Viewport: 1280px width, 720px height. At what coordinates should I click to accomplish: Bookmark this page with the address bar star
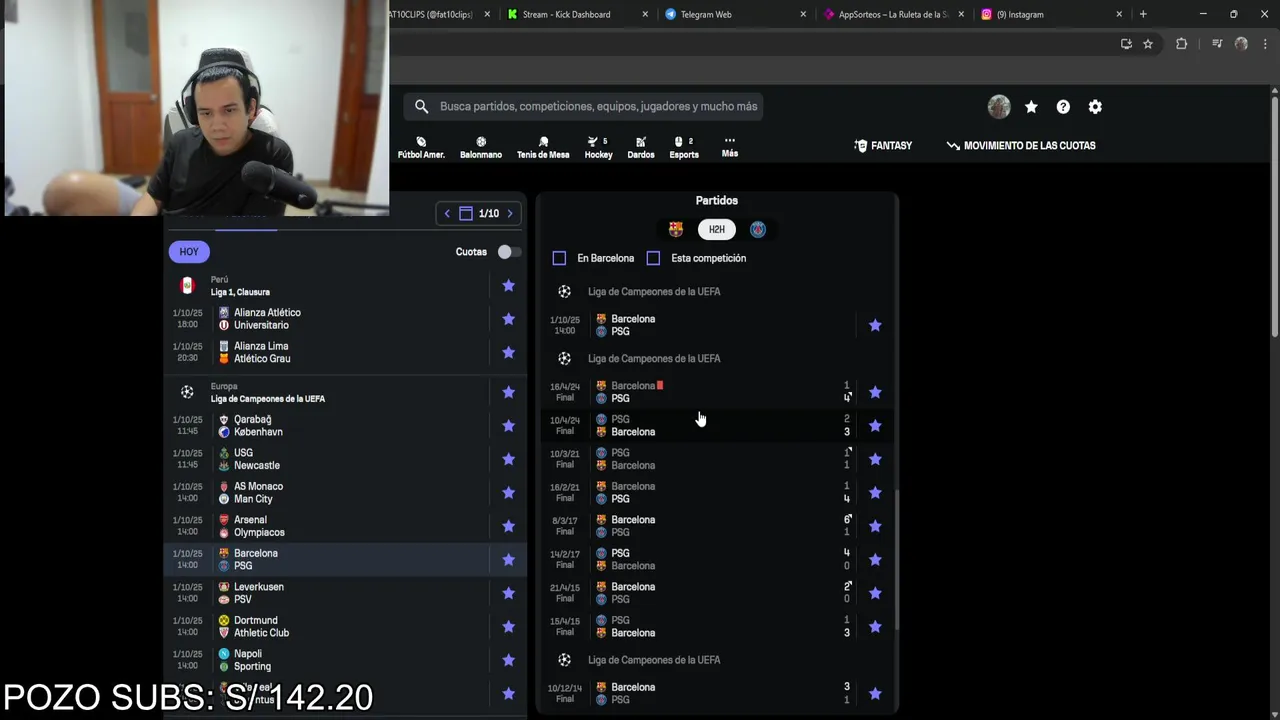coord(1148,44)
